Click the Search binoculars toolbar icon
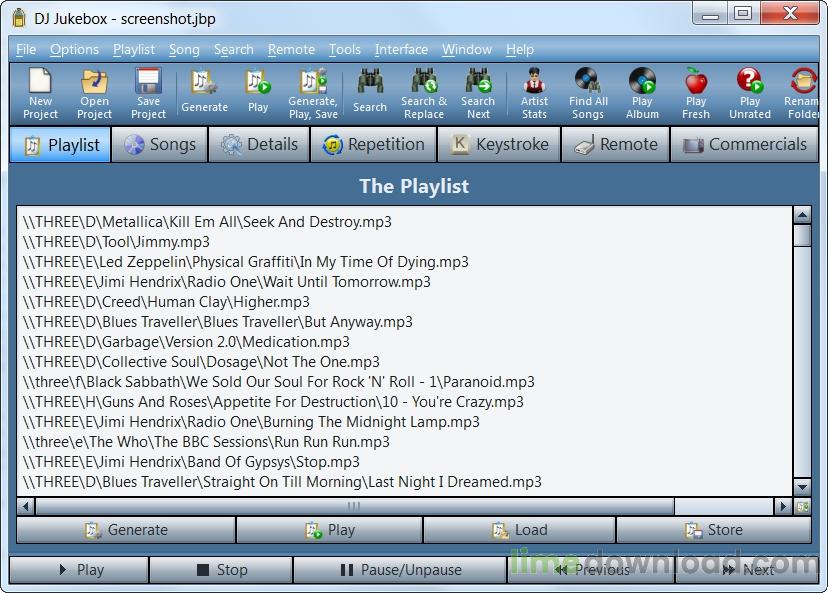 (x=369, y=92)
